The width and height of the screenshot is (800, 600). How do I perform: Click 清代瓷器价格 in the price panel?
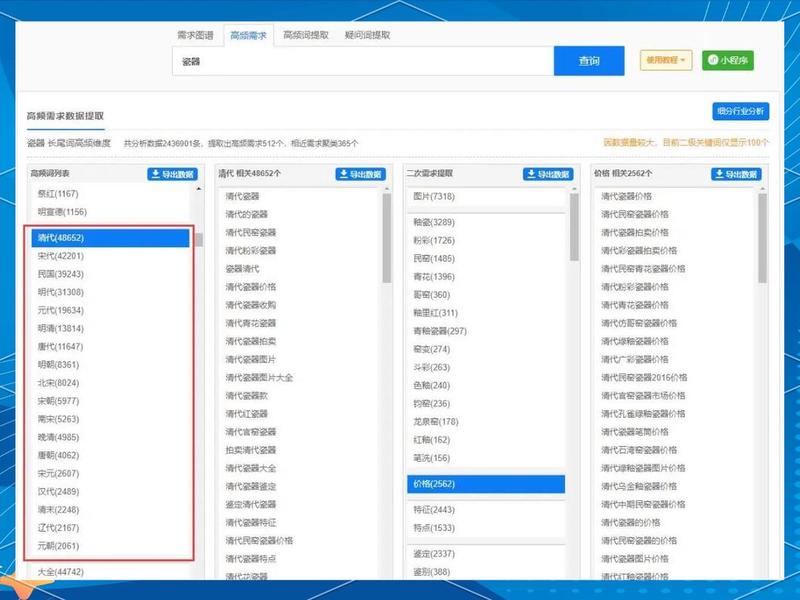coord(627,196)
